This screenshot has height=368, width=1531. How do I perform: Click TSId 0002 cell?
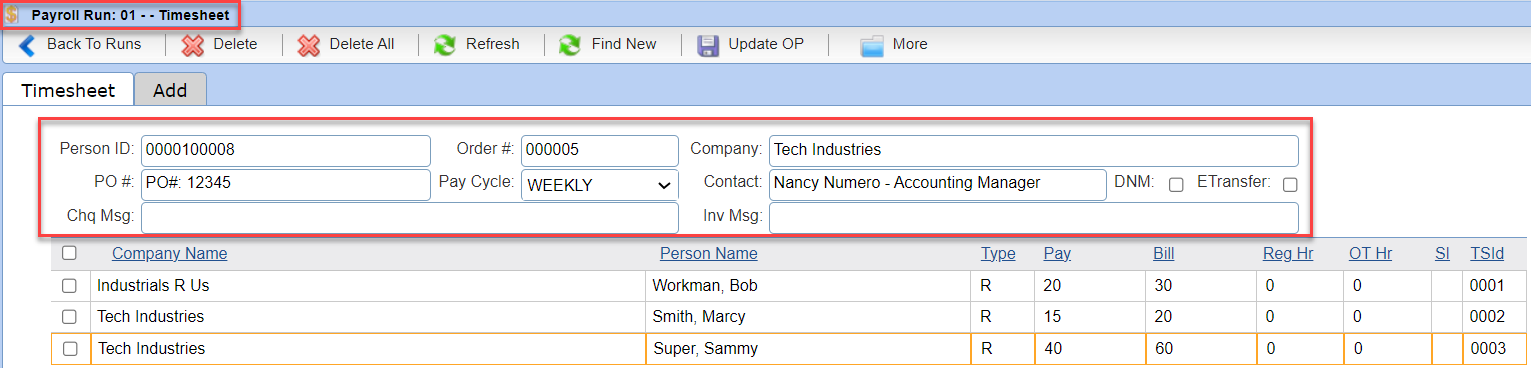[1496, 317]
